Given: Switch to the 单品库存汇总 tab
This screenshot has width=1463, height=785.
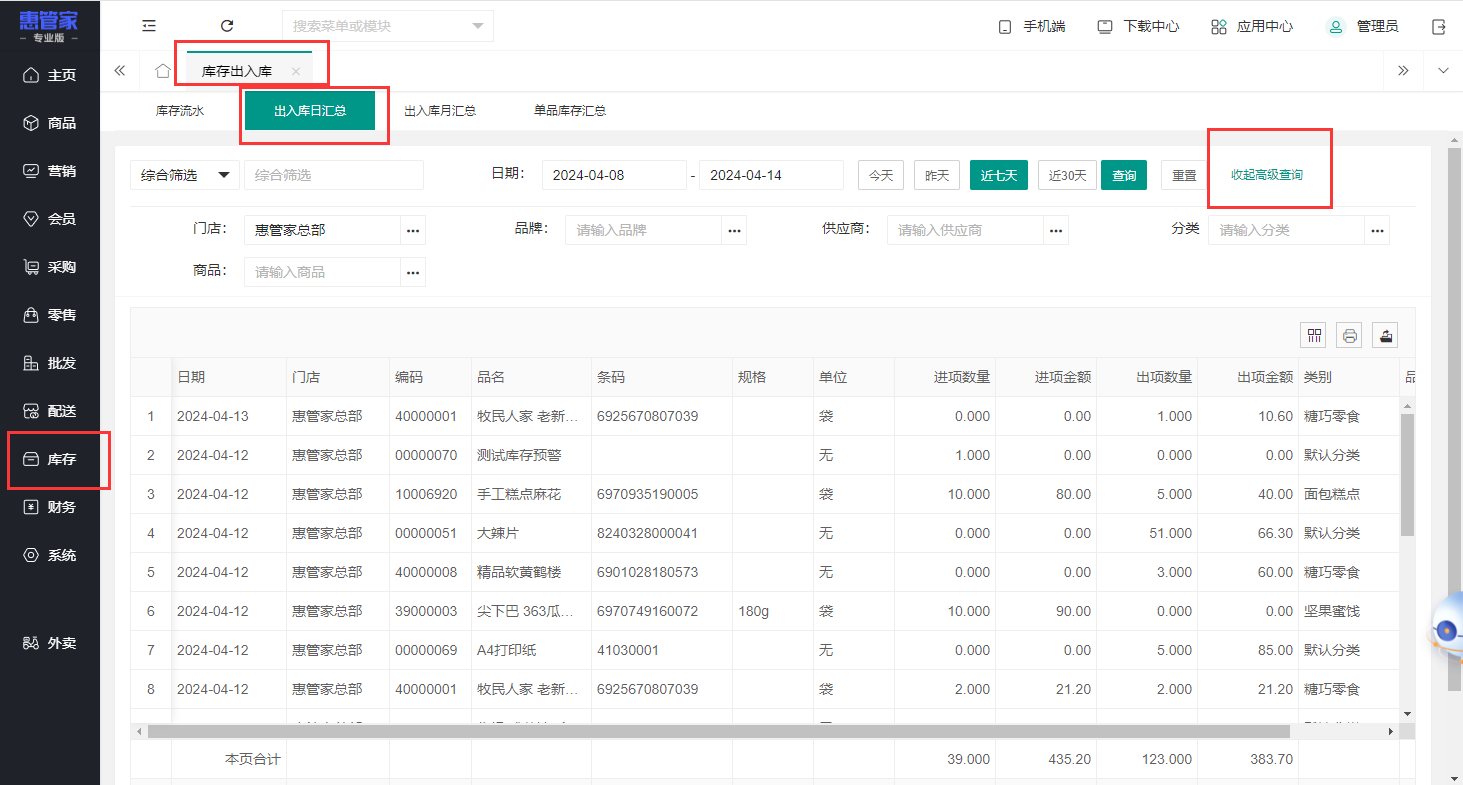Looking at the screenshot, I should click(x=570, y=111).
